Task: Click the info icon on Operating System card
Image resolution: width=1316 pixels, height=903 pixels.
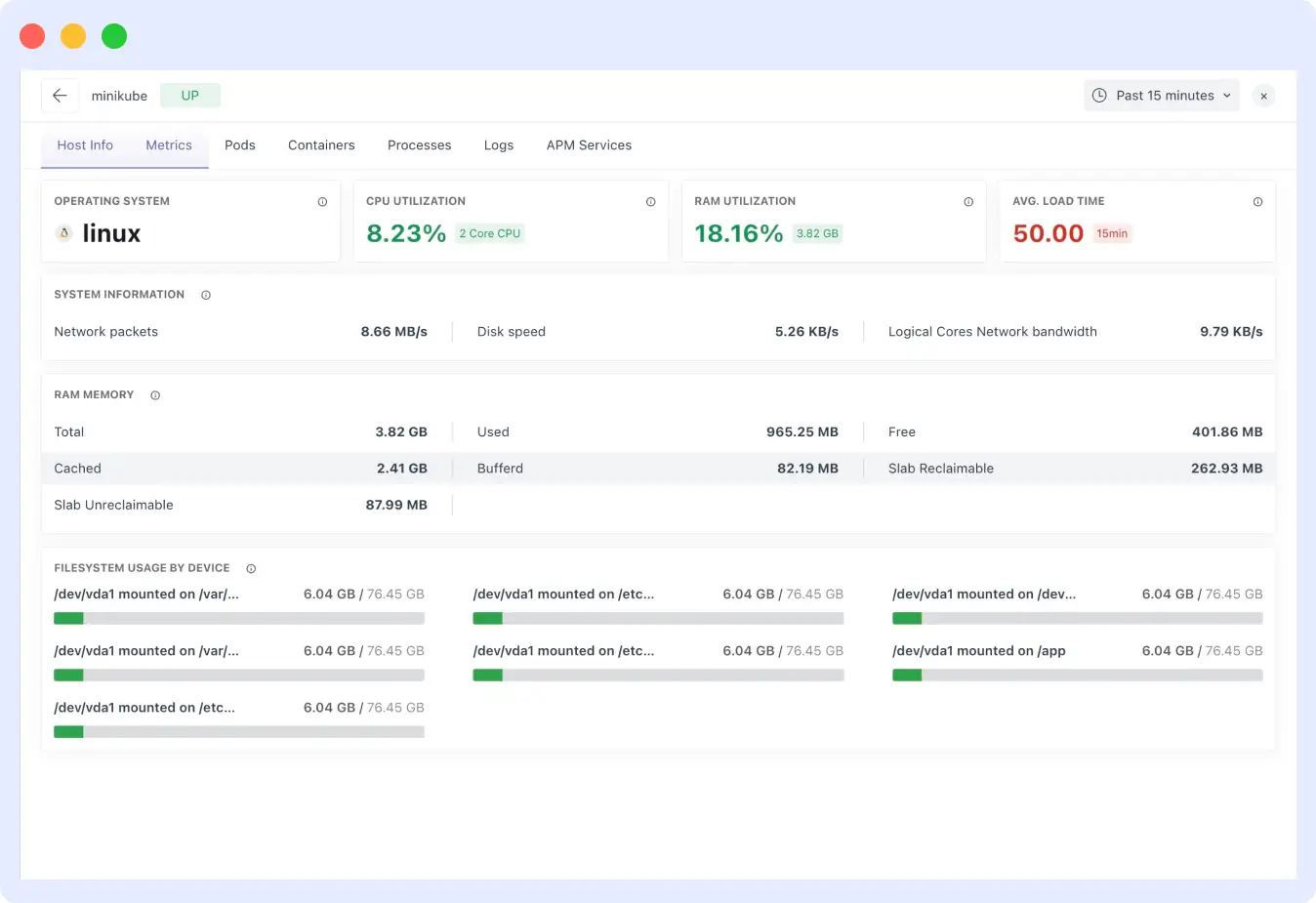Action: [322, 201]
